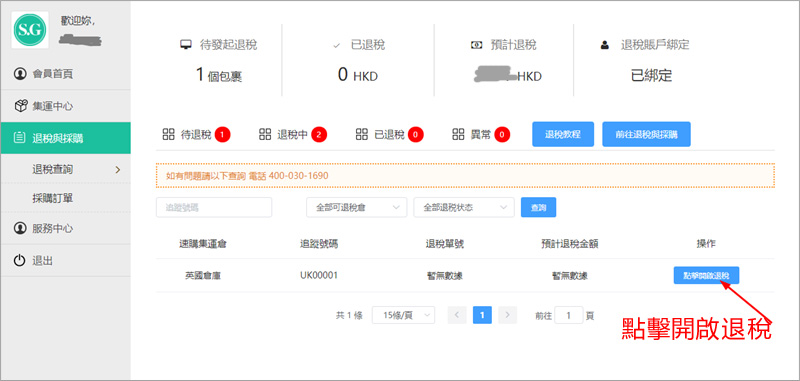800x381 pixels.
Task: Click the blue 查詢 button
Action: pos(538,208)
